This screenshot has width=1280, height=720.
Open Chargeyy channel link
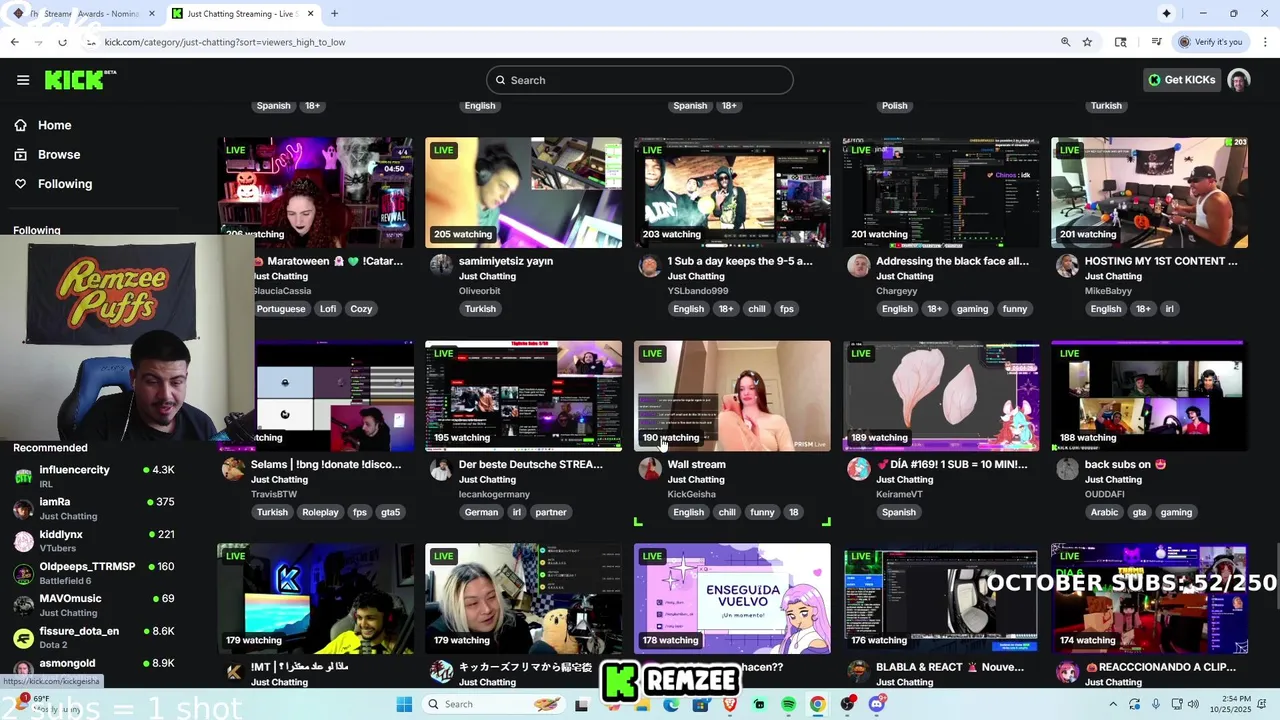(x=896, y=291)
